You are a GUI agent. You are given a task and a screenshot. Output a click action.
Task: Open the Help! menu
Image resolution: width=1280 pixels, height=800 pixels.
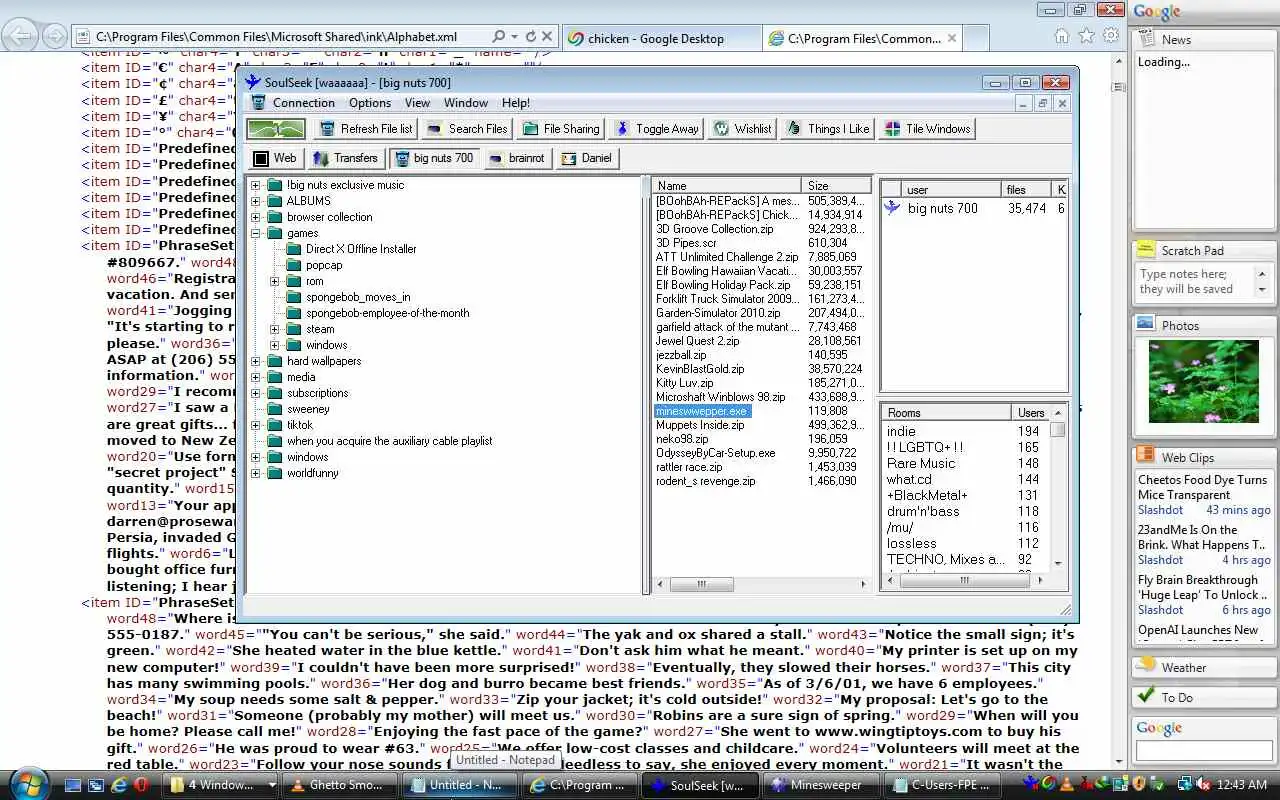coord(516,103)
